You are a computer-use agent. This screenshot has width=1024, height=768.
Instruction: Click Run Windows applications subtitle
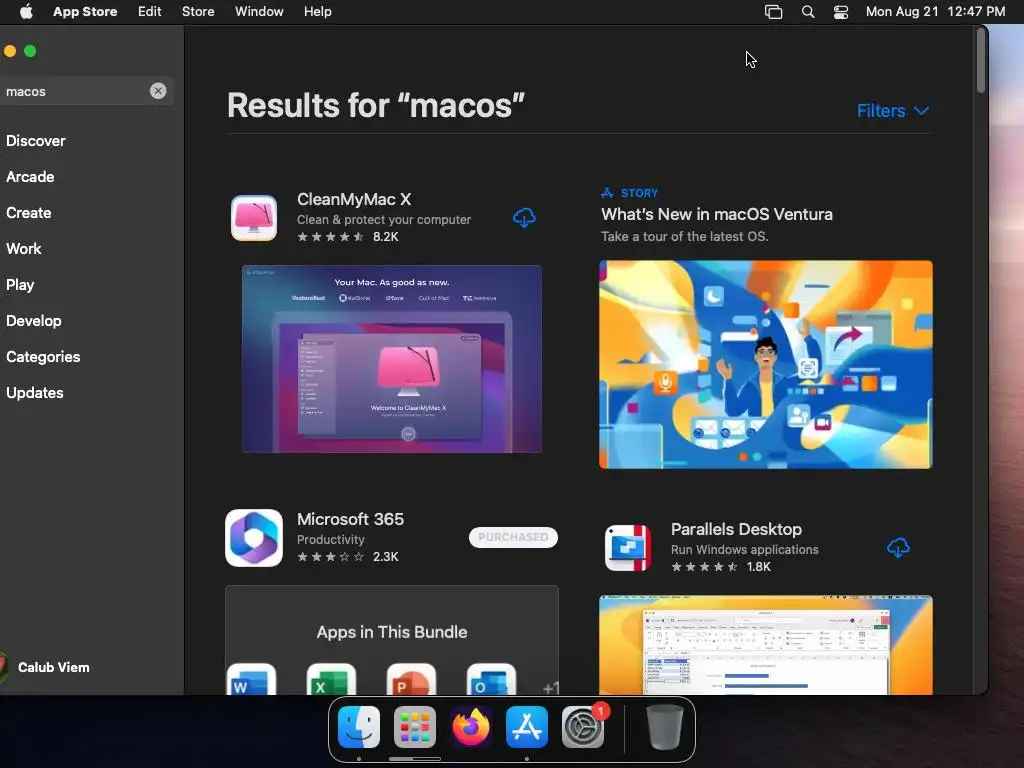coord(744,549)
